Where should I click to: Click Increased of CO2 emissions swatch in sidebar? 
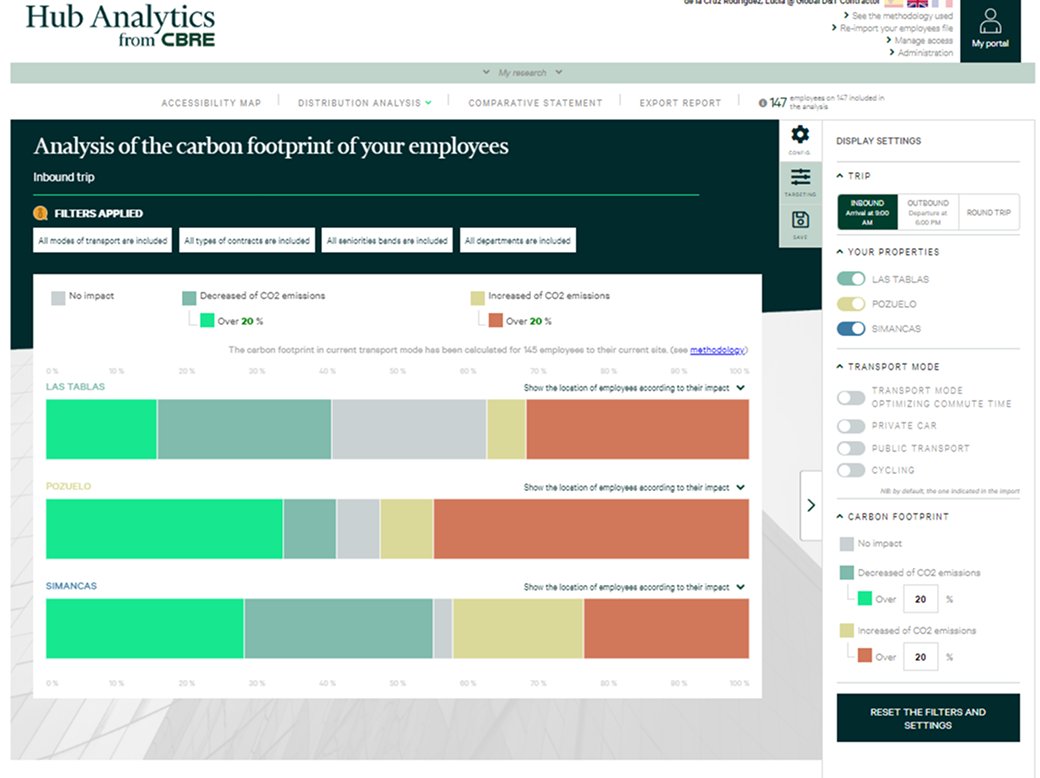846,630
